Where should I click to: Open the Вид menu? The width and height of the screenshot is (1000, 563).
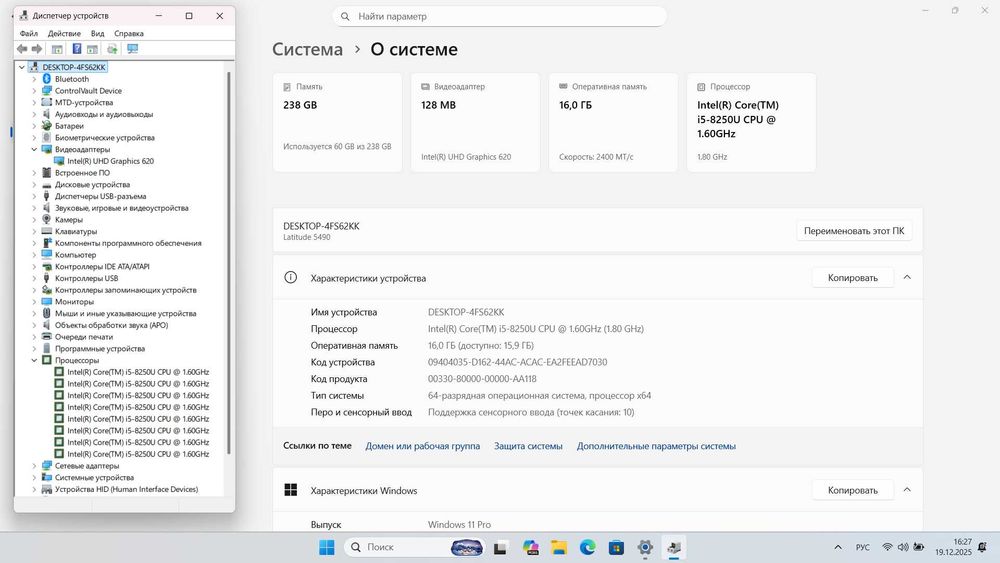tap(98, 33)
